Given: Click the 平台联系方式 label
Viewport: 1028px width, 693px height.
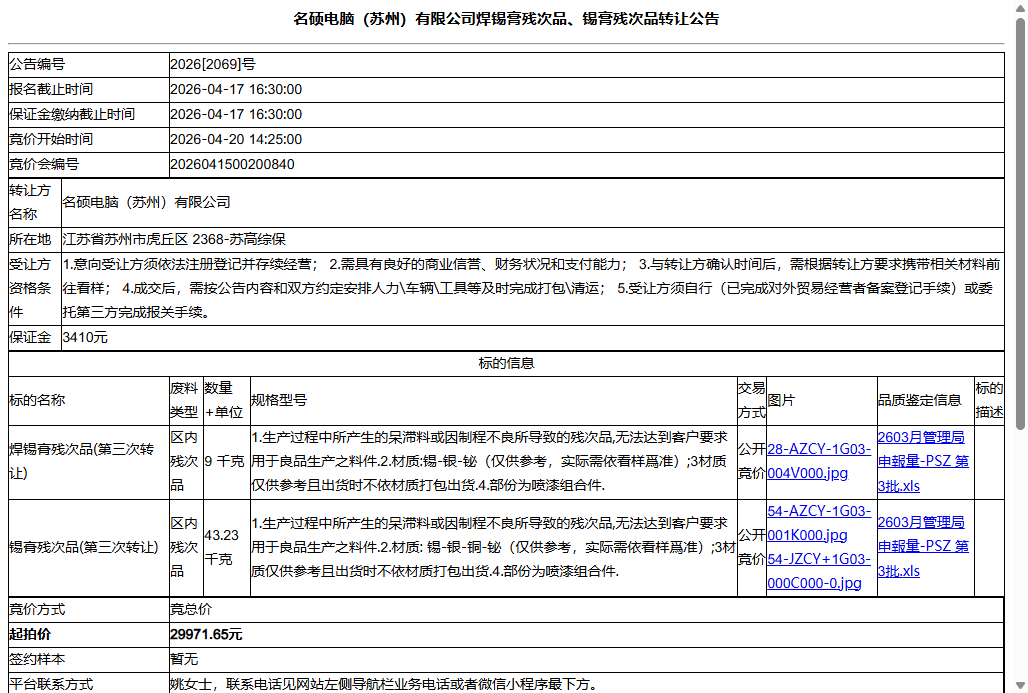Looking at the screenshot, I should tap(51, 684).
